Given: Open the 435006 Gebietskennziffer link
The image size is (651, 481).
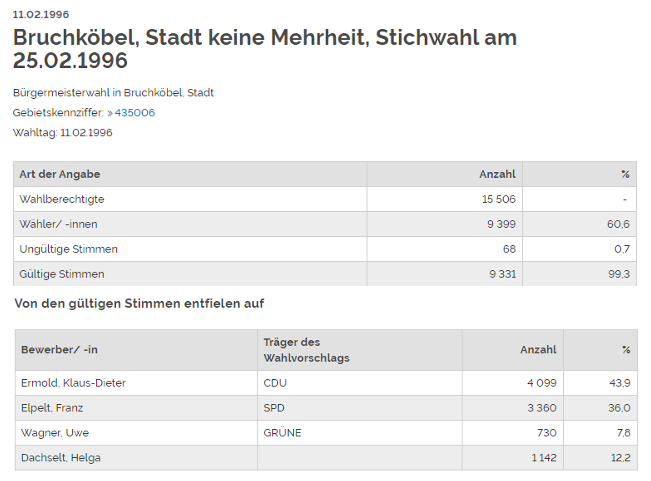Looking at the screenshot, I should [x=134, y=113].
